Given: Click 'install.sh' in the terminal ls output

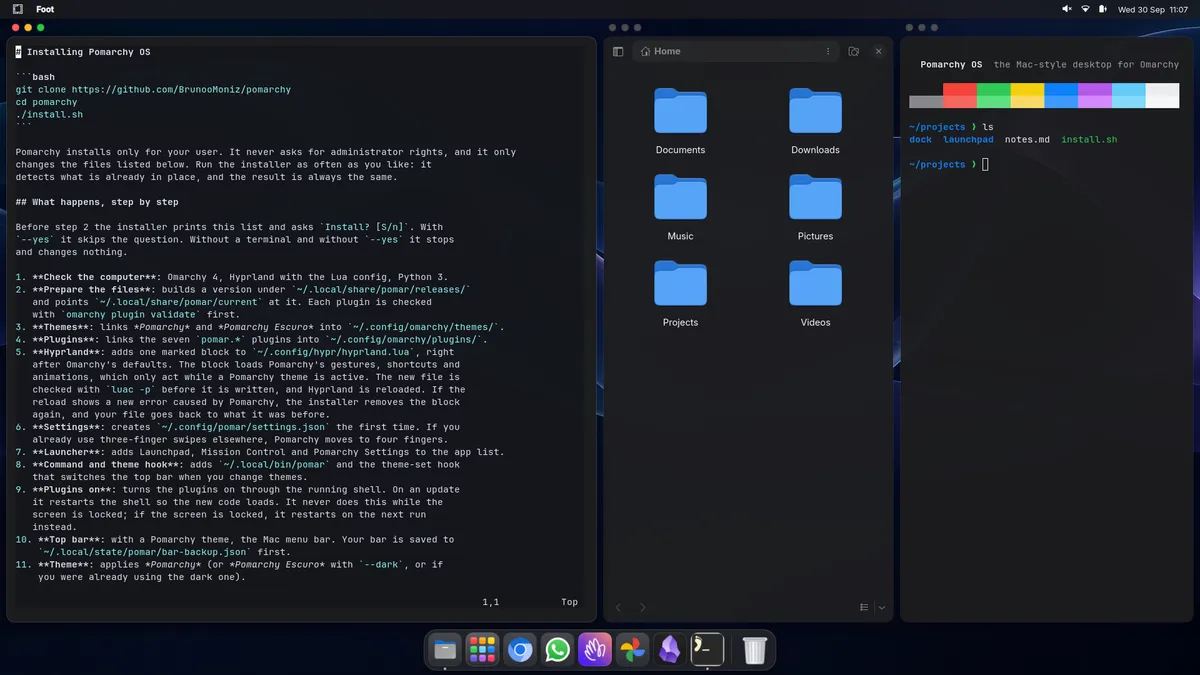Looking at the screenshot, I should (x=1089, y=140).
